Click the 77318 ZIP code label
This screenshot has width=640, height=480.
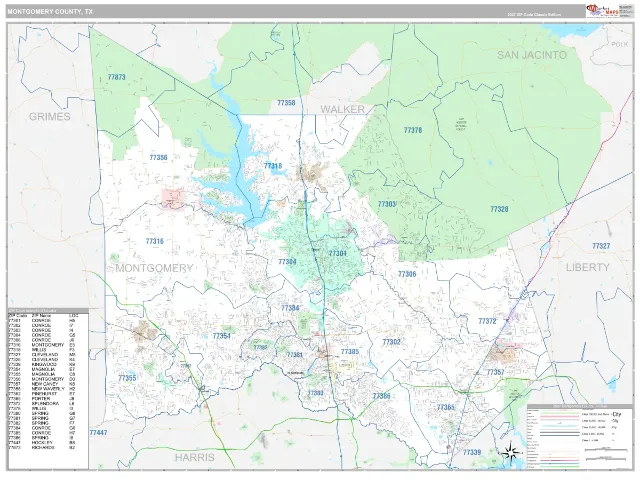click(273, 166)
